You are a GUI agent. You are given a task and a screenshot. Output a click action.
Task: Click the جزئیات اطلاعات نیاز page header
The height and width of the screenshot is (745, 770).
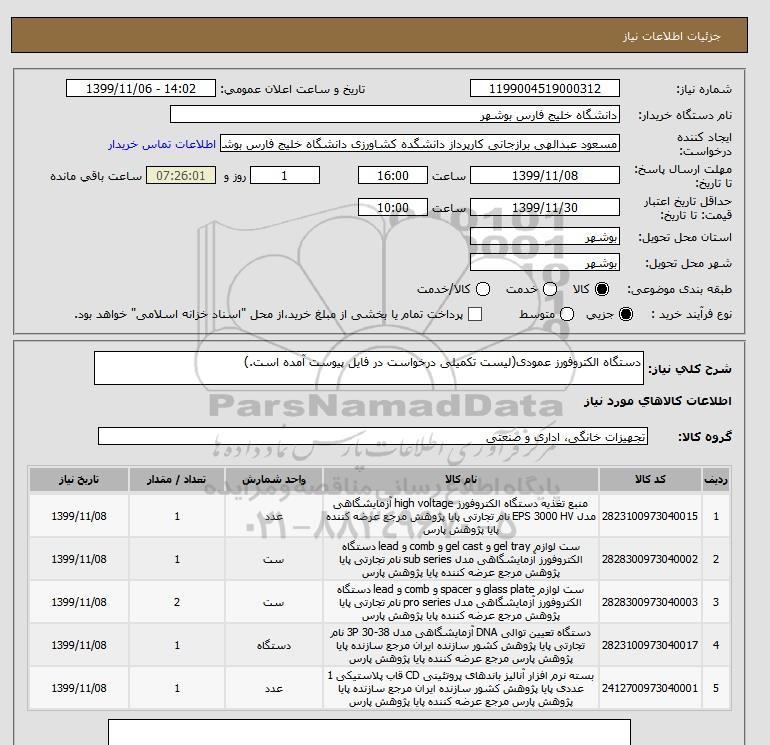[x=671, y=36]
